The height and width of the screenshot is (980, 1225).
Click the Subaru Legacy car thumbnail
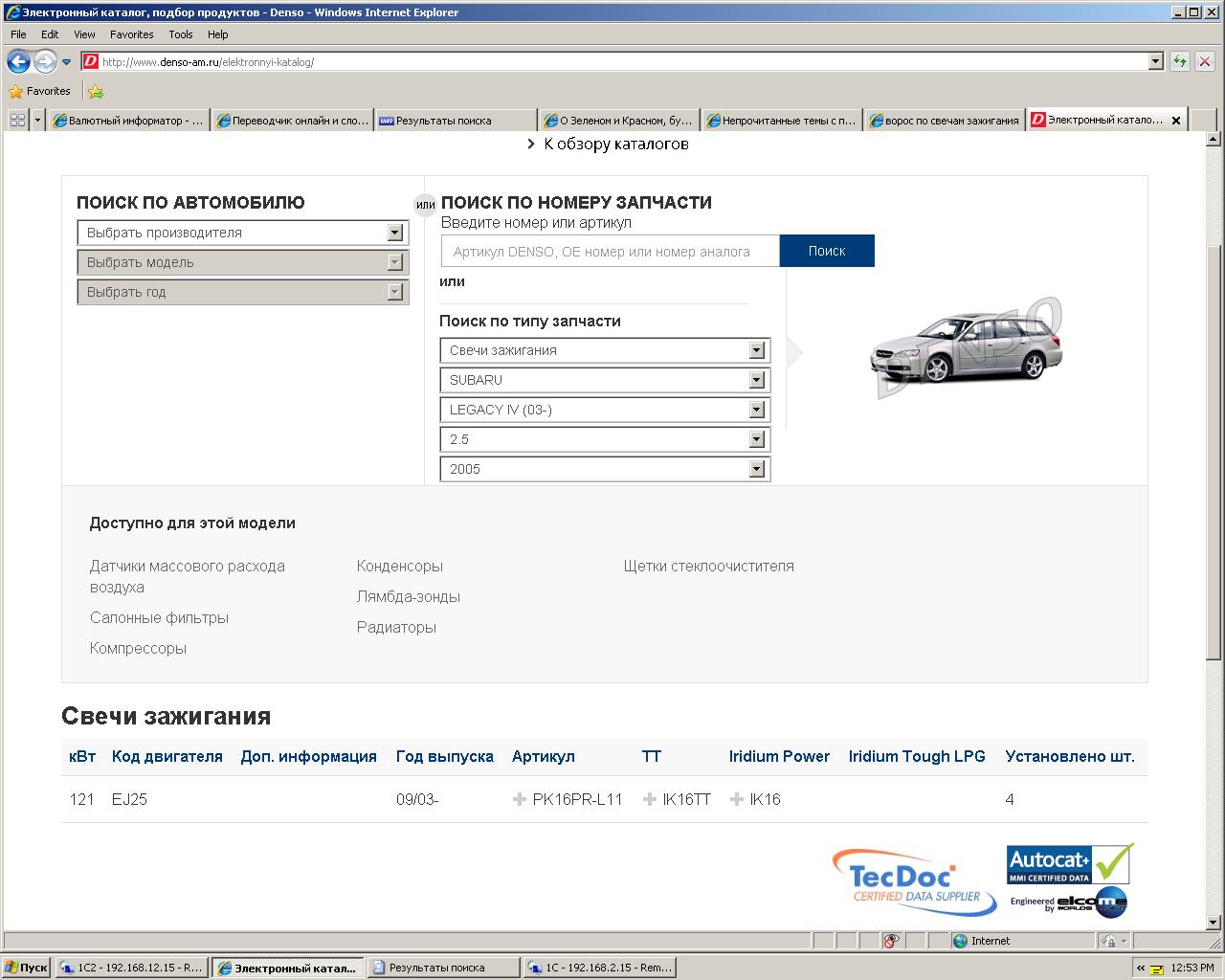click(x=967, y=350)
